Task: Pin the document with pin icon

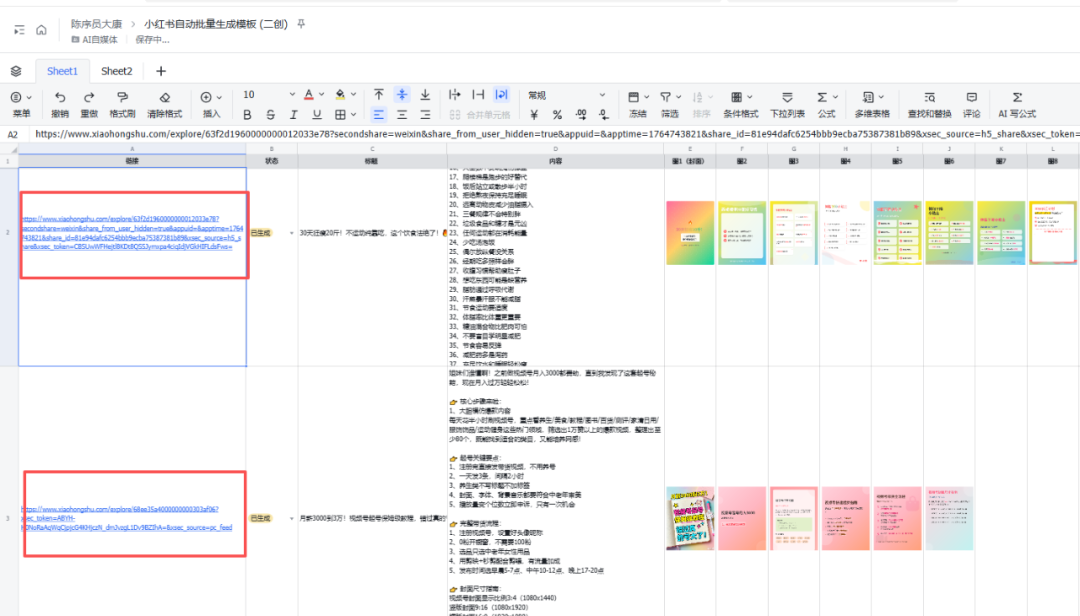Action: (301, 24)
